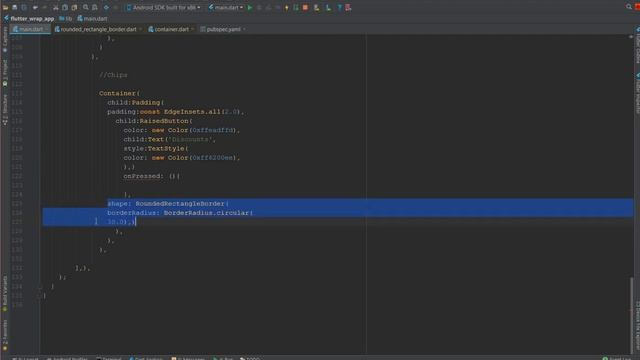Open the Run tool window button
The height and width of the screenshot is (360, 640).
point(223,358)
